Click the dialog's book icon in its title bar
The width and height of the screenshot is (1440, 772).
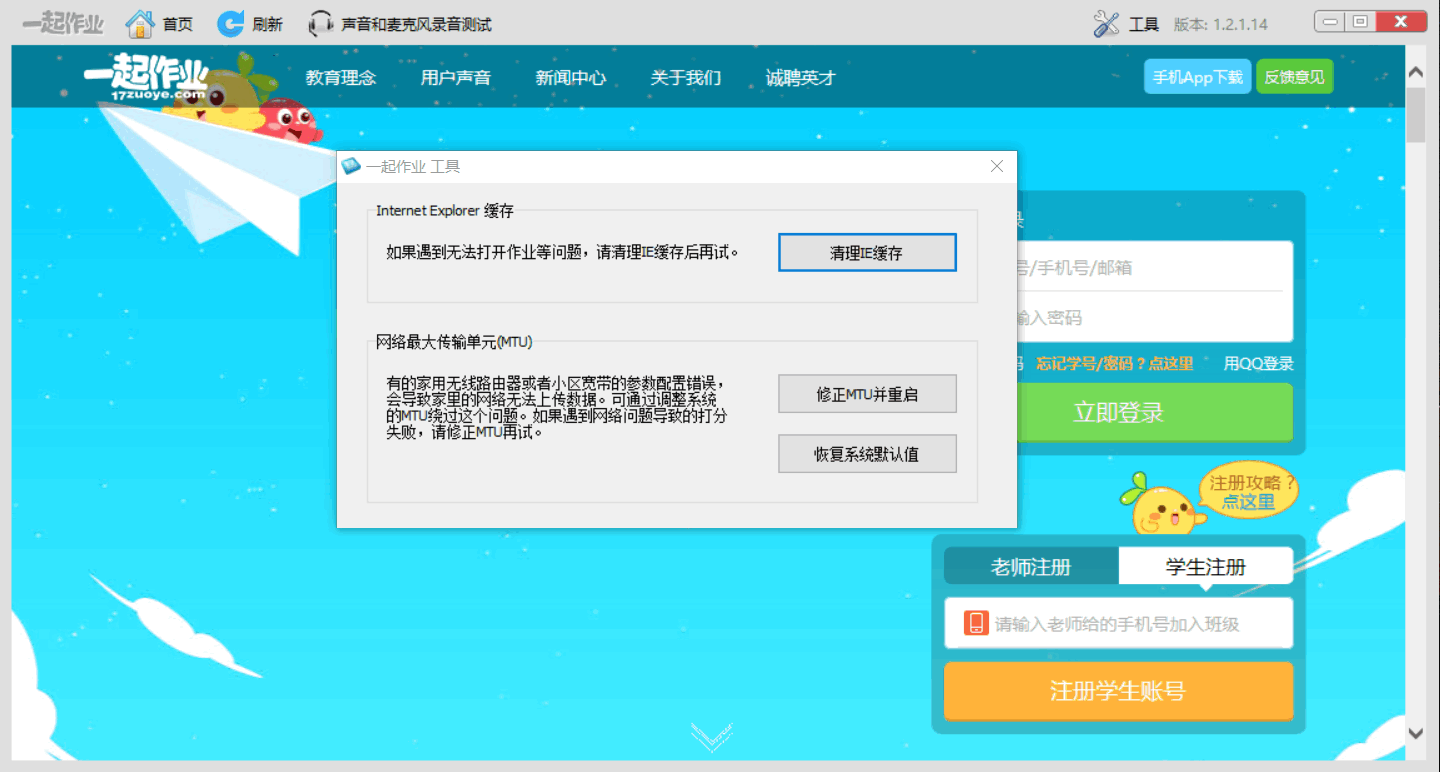point(351,167)
